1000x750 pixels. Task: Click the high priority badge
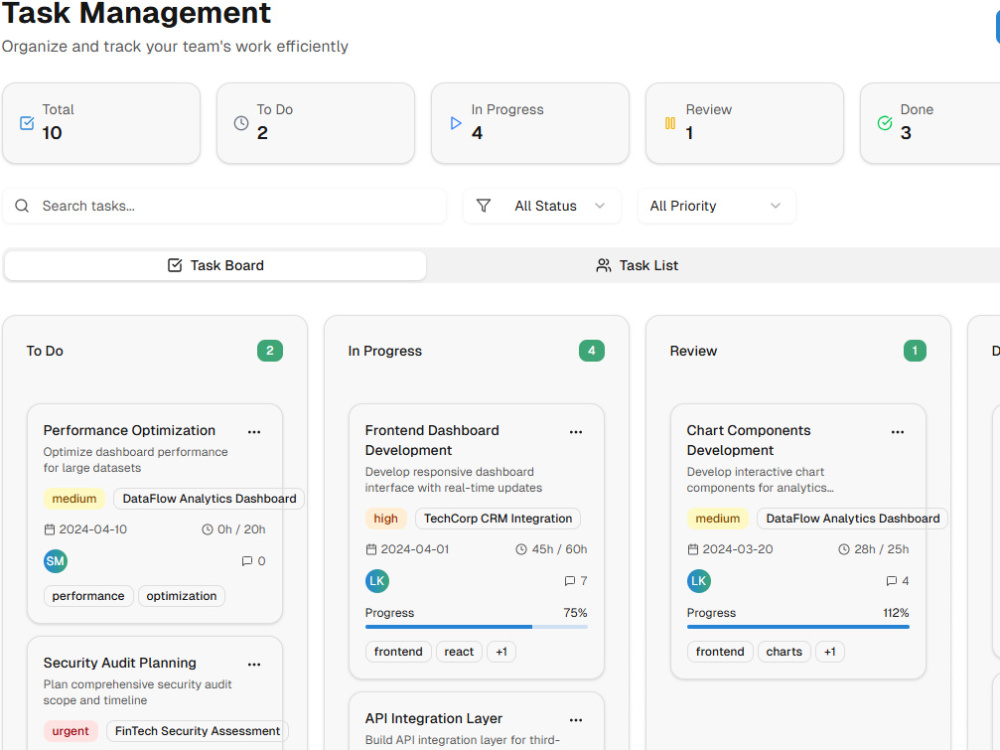pyautogui.click(x=385, y=518)
